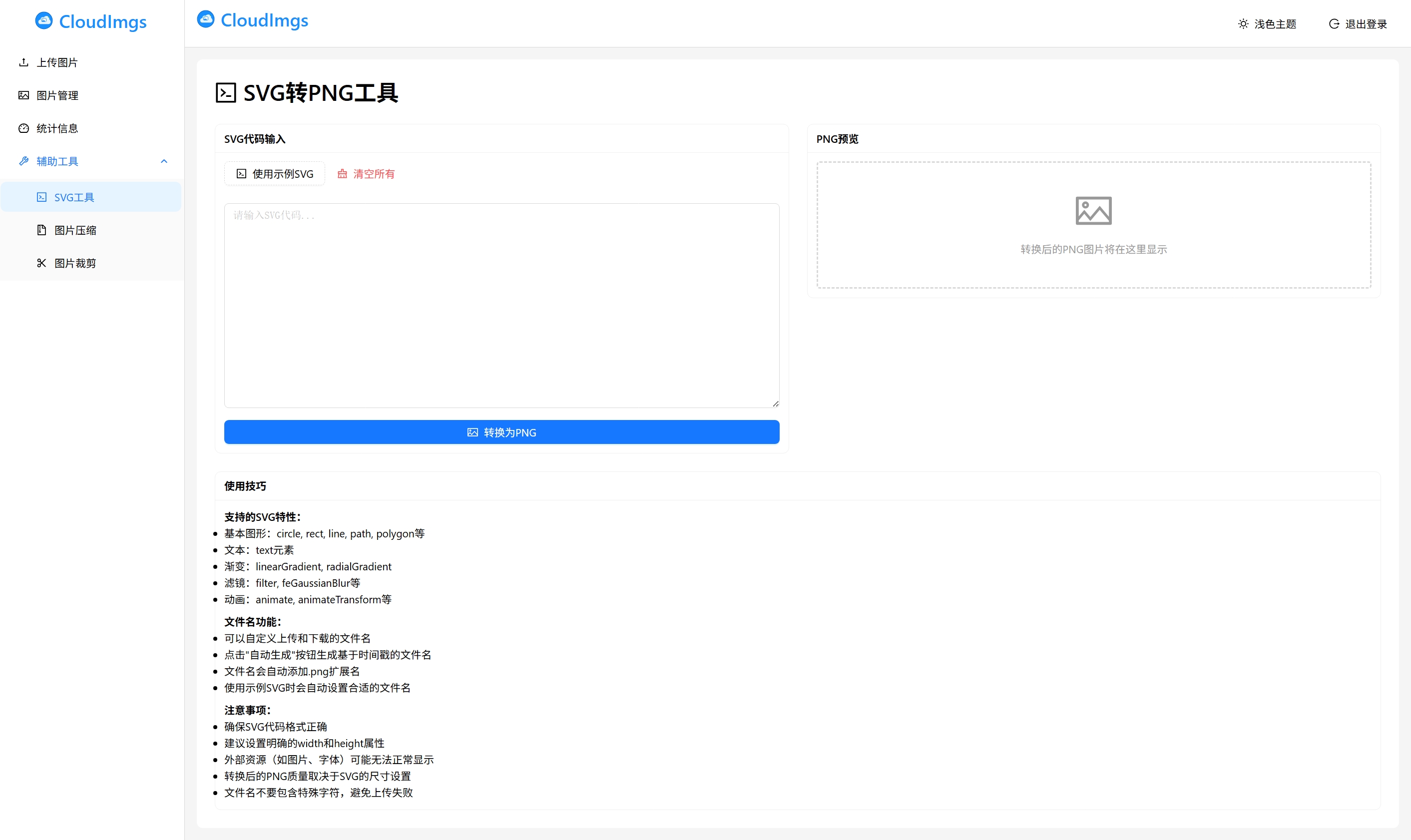Click the SVG代码输入 card title
Image resolution: width=1411 pixels, height=840 pixels.
255,139
